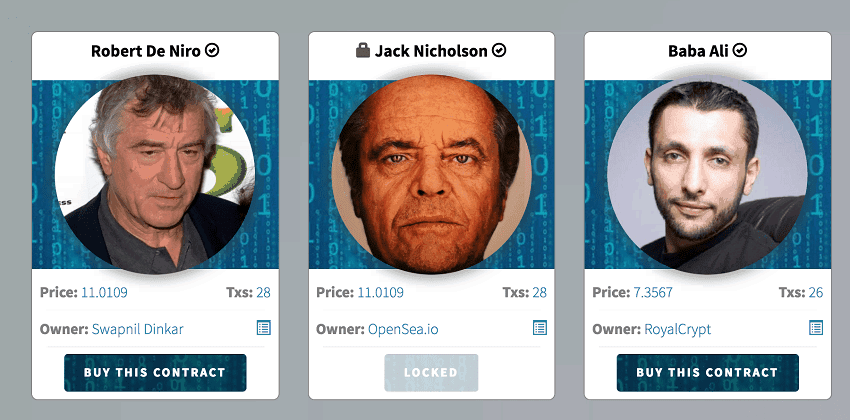Open owner profile RoyalCrypt
Viewport: 850px width, 420px height.
678,329
